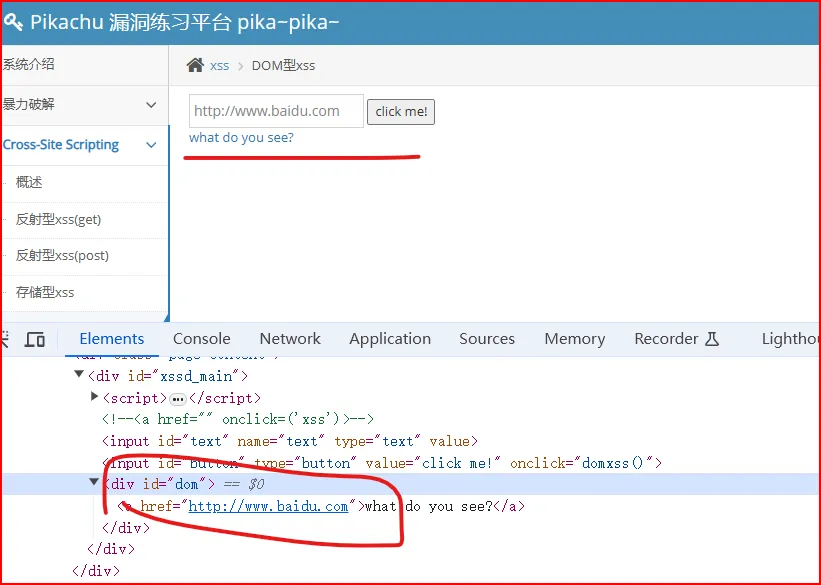Screen dimensions: 821x585
Task: Click the ellipsis badge inside script tag
Action: (x=178, y=400)
